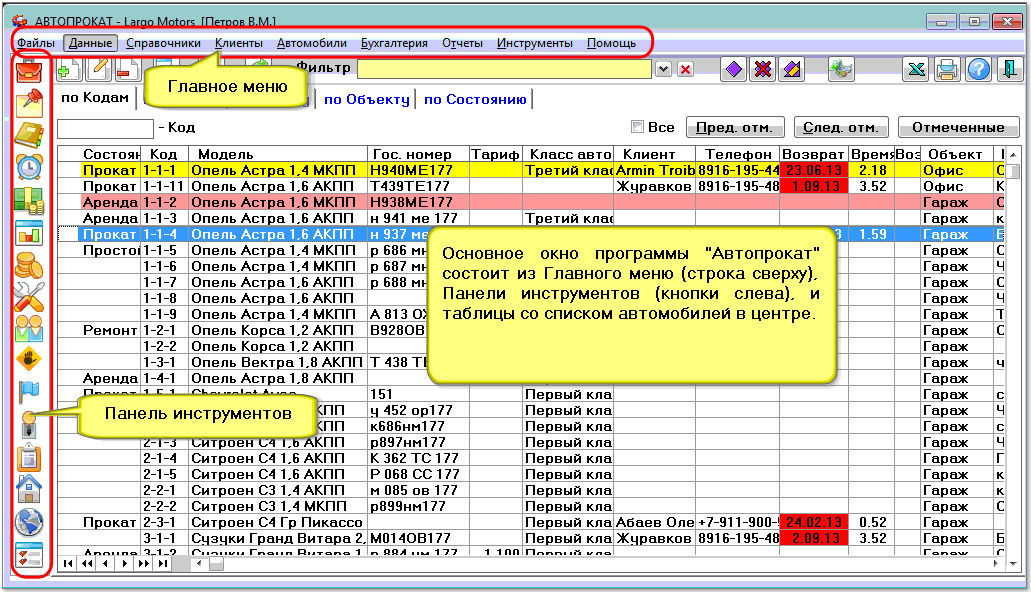Open the Бухгалтерия menu

tap(394, 43)
